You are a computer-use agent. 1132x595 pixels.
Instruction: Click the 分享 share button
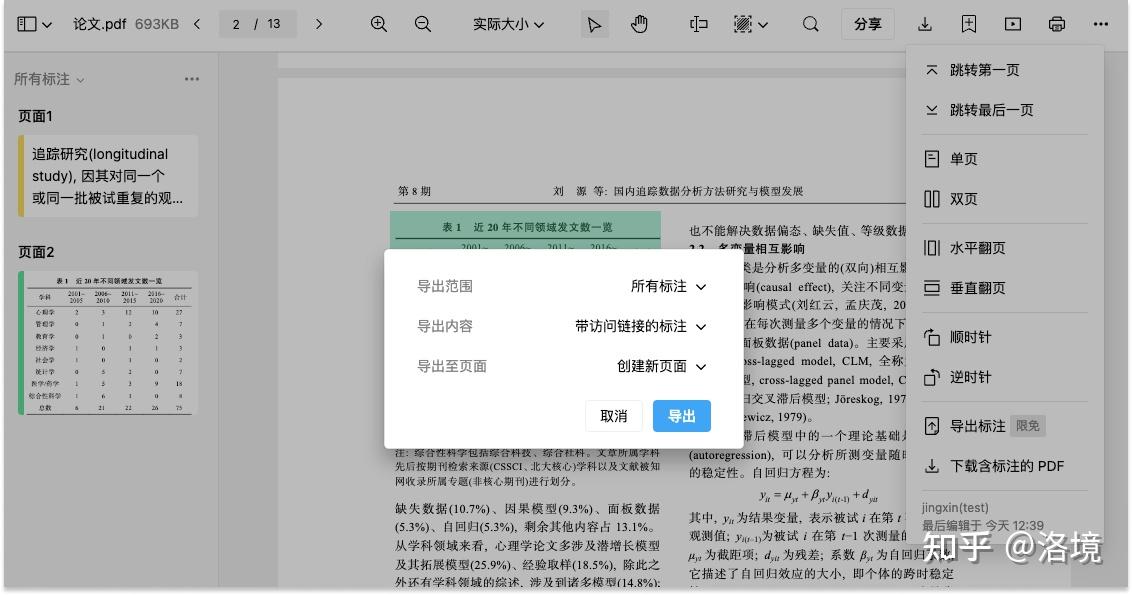(x=868, y=24)
